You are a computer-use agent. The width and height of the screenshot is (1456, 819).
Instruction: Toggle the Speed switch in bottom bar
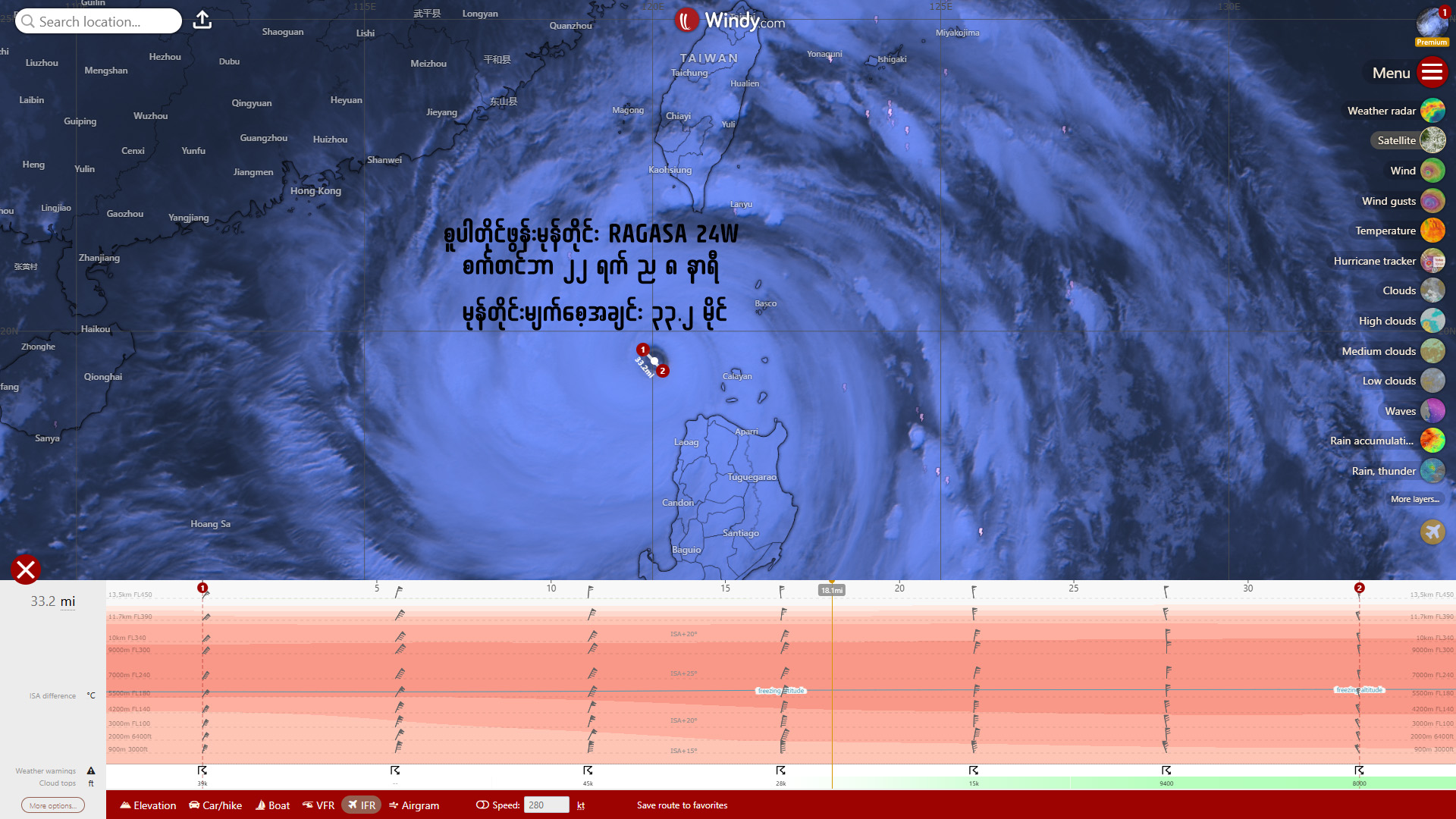tap(482, 805)
